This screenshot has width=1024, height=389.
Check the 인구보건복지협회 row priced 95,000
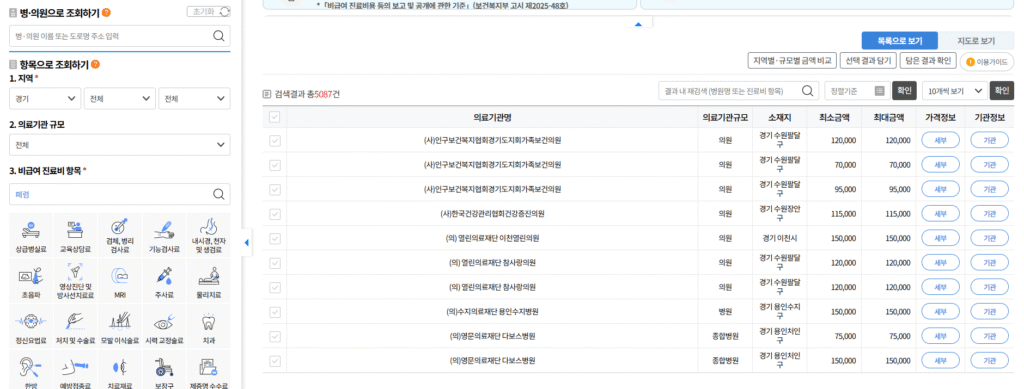point(274,189)
